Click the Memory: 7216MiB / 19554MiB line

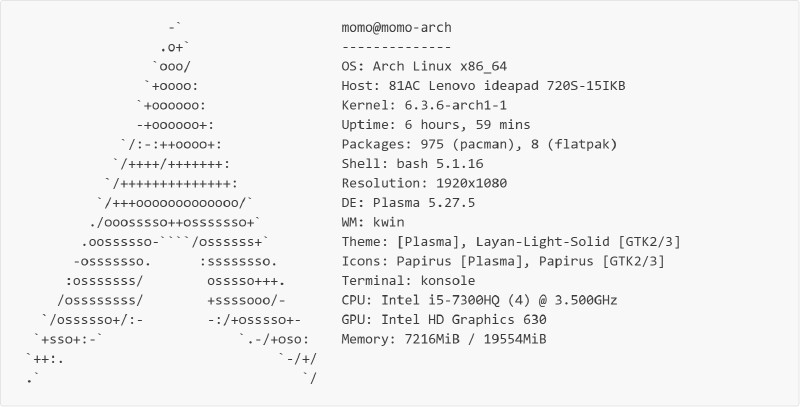pyautogui.click(x=444, y=339)
